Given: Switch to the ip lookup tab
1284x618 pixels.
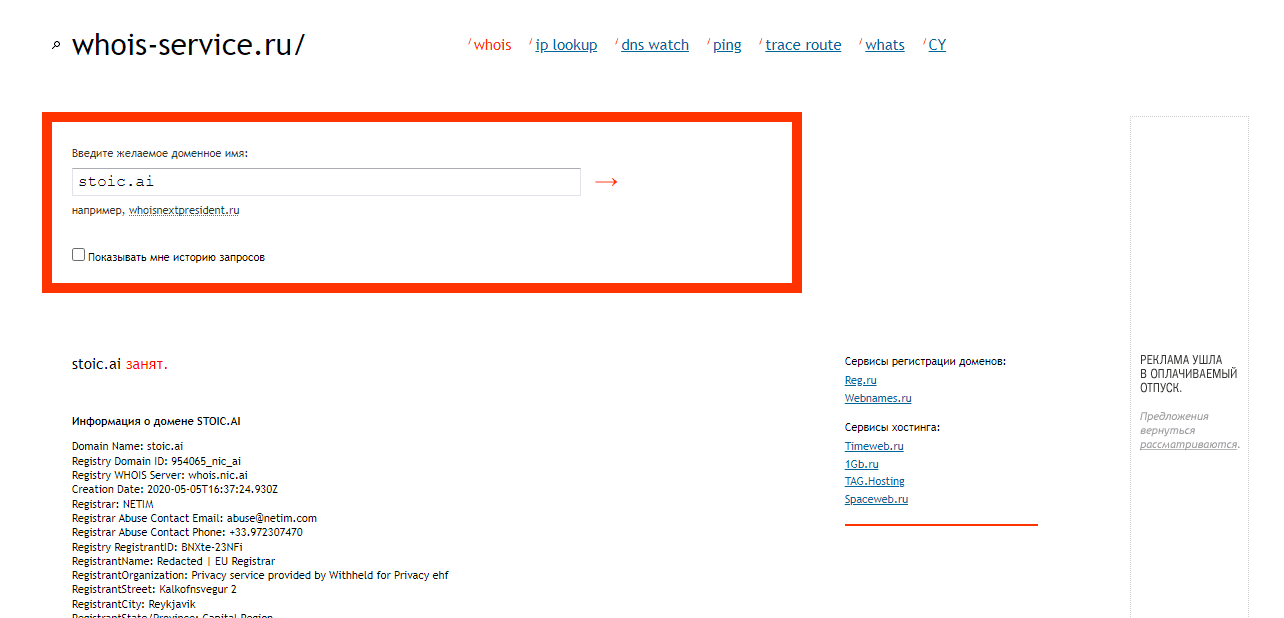Looking at the screenshot, I should click(x=566, y=45).
